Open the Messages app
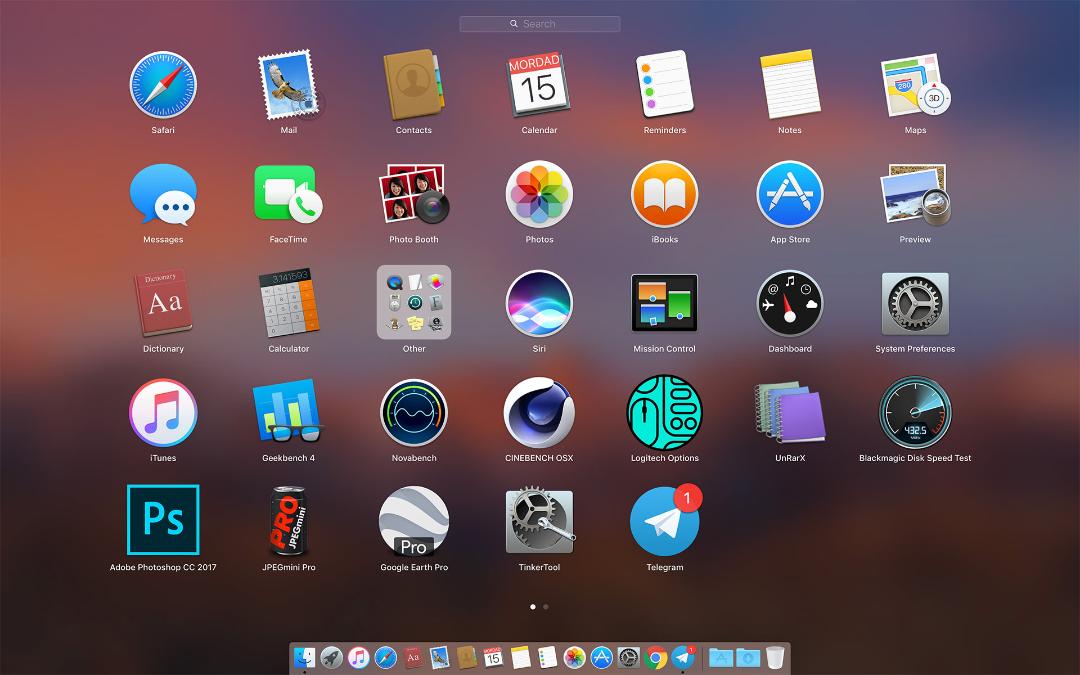Screen dimensions: 1080x675 (163, 194)
